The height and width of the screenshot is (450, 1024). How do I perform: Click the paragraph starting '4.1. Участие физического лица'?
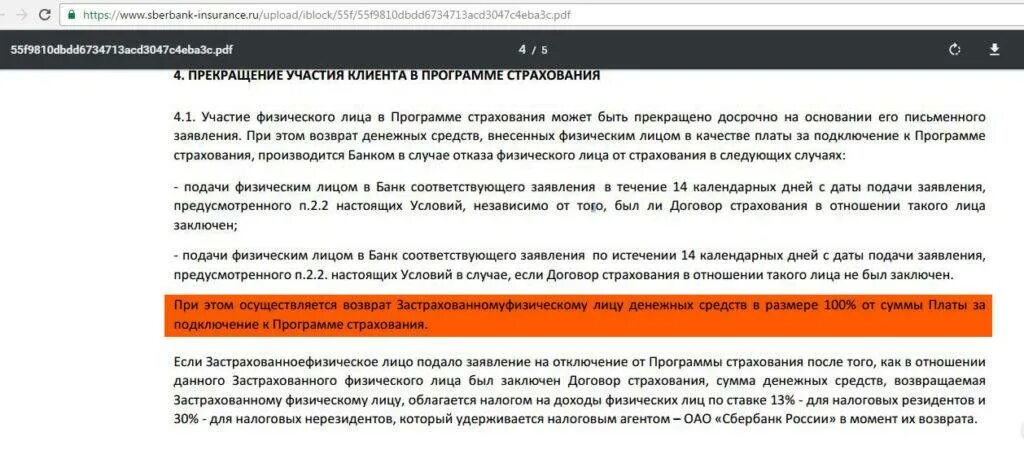pos(579,137)
